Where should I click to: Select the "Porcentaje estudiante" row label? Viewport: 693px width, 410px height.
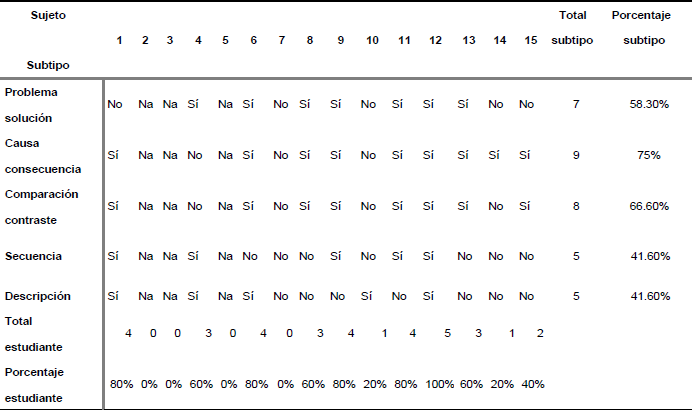pyautogui.click(x=37, y=385)
